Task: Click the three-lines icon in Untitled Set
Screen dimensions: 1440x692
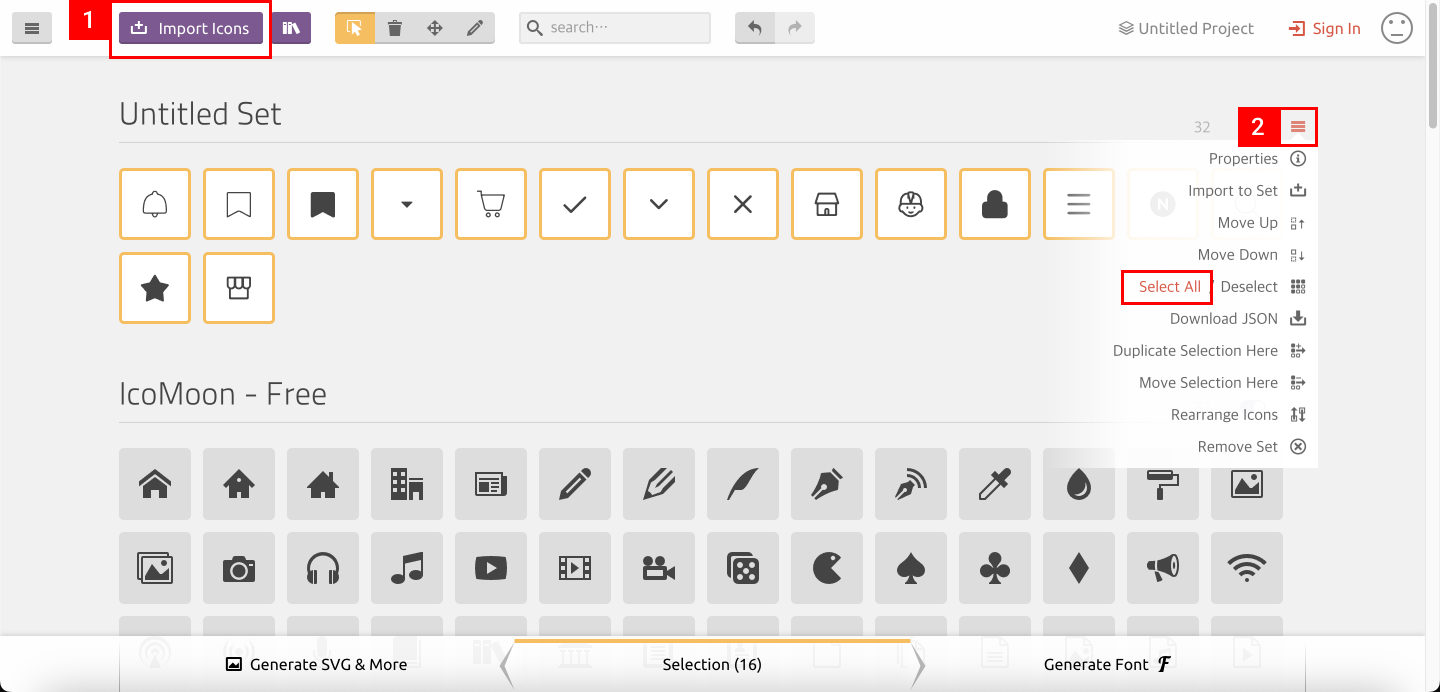Action: coord(1079,204)
